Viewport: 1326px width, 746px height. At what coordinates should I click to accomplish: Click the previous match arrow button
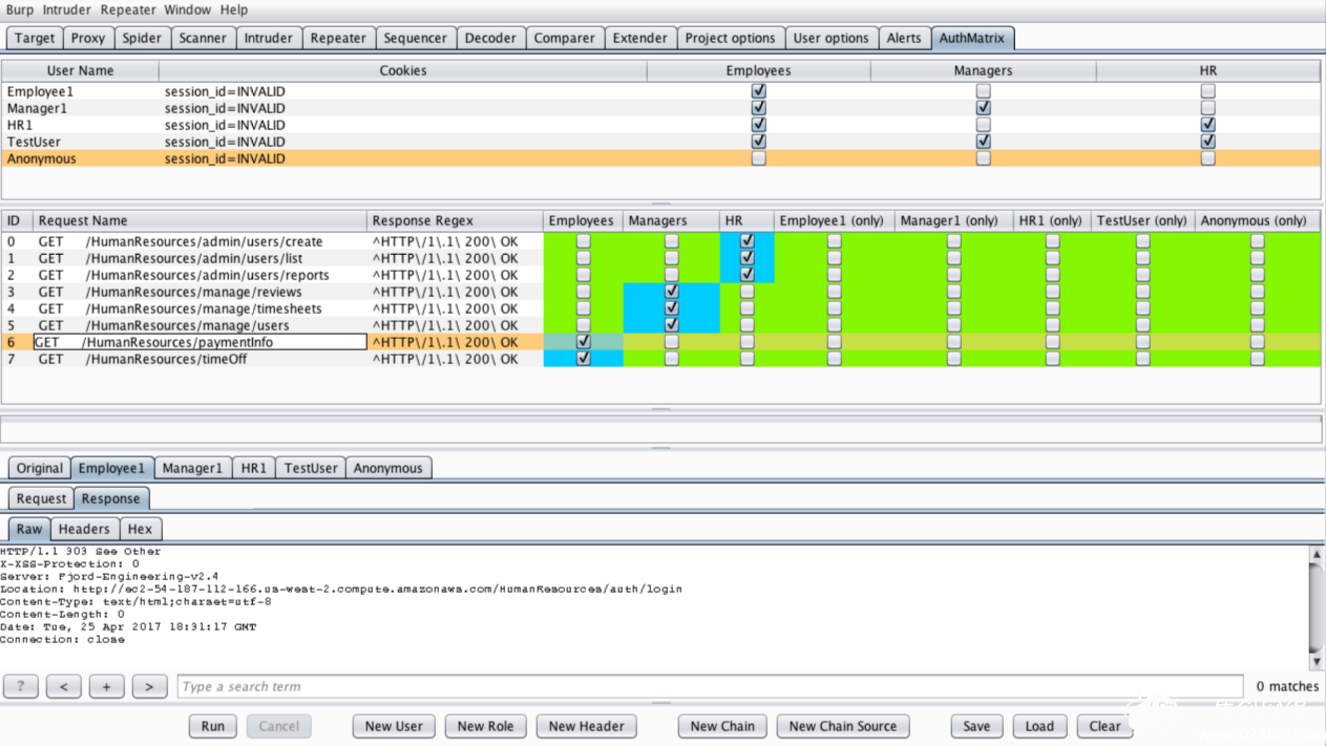(x=64, y=687)
